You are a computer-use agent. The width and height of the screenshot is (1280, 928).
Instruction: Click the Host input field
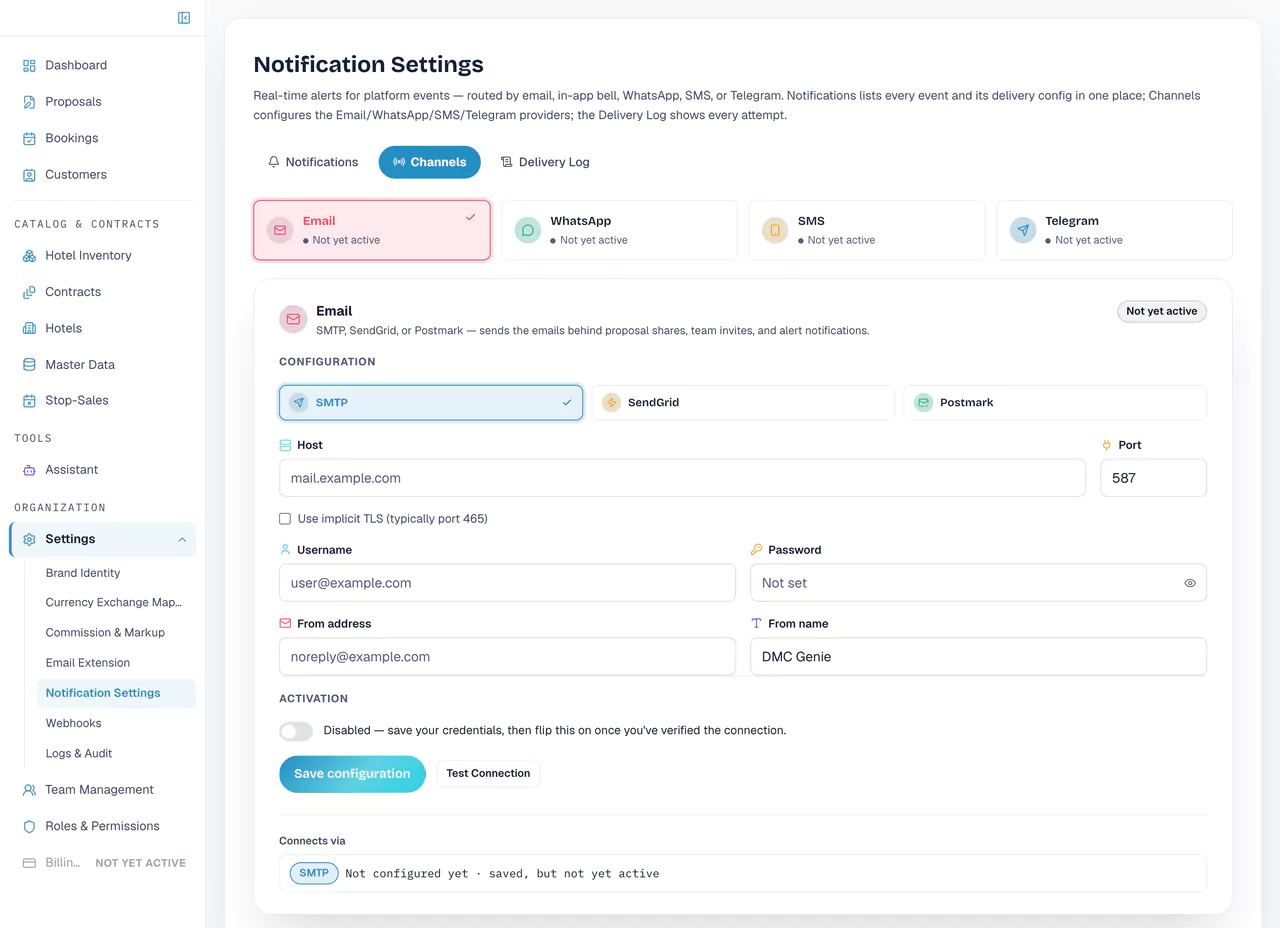tap(682, 478)
